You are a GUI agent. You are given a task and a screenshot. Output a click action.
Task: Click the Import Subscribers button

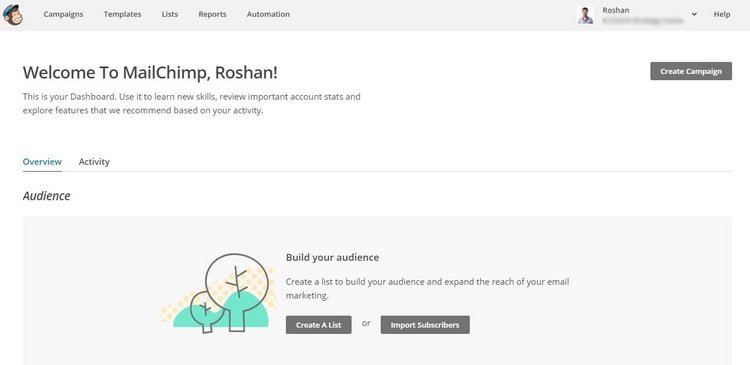coord(425,325)
